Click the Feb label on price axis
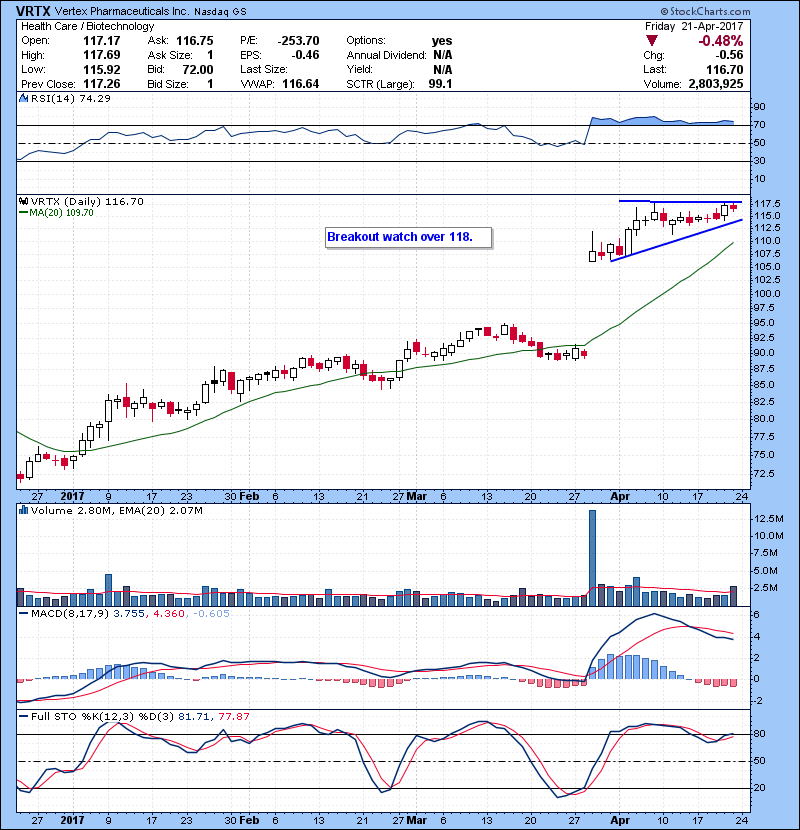Viewport: 800px width, 830px height. (x=249, y=496)
